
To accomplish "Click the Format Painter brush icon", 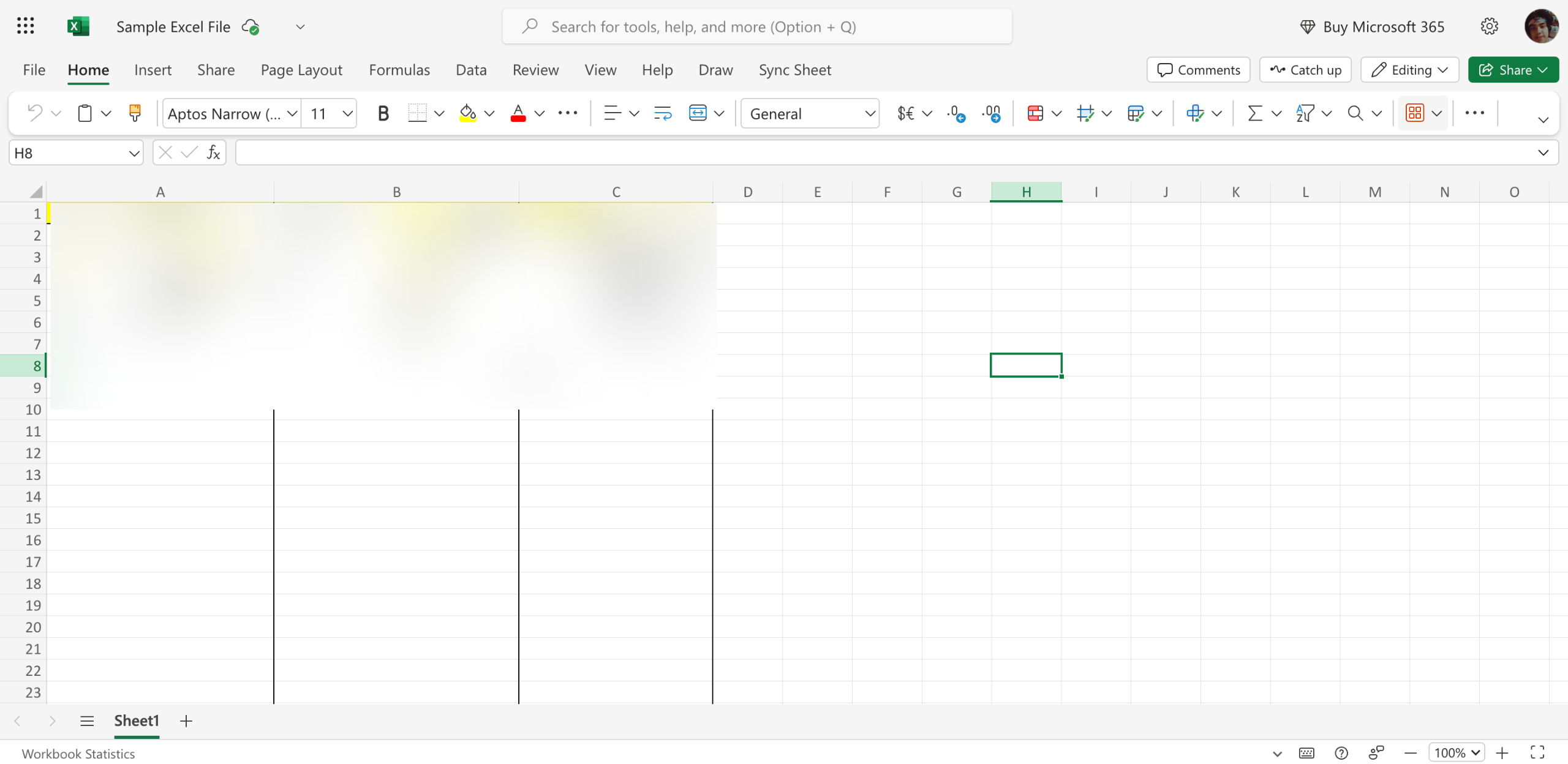I will (135, 113).
